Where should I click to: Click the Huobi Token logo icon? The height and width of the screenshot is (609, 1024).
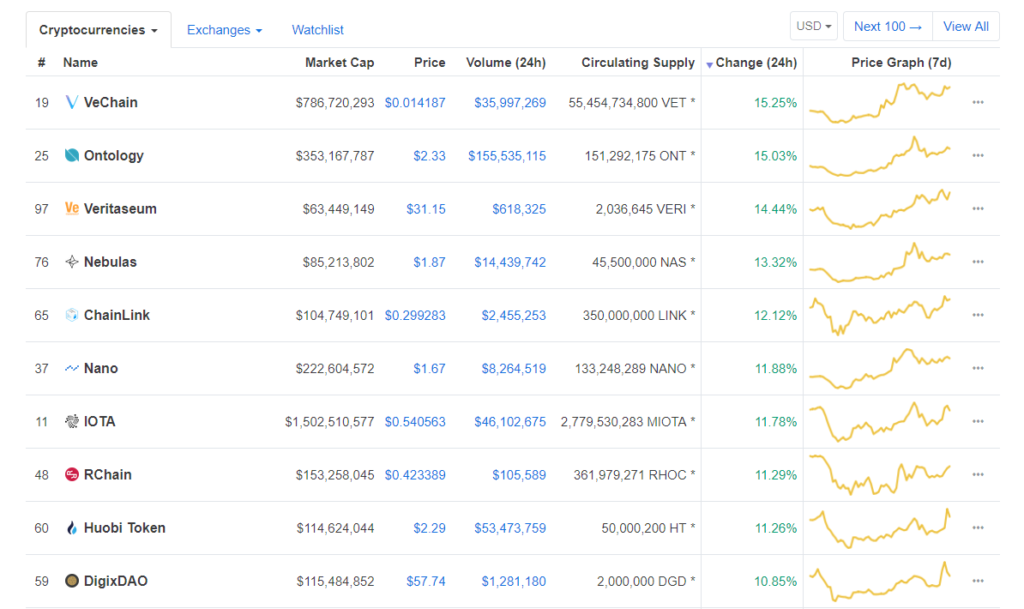tap(72, 528)
